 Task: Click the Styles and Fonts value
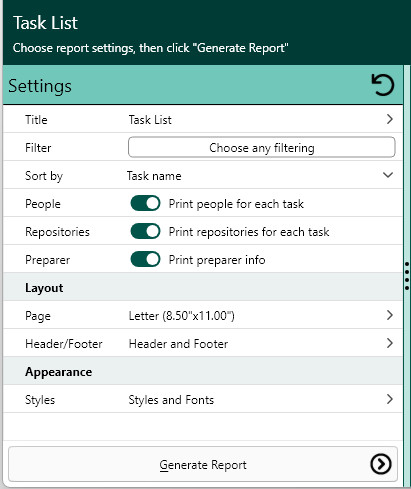(171, 400)
